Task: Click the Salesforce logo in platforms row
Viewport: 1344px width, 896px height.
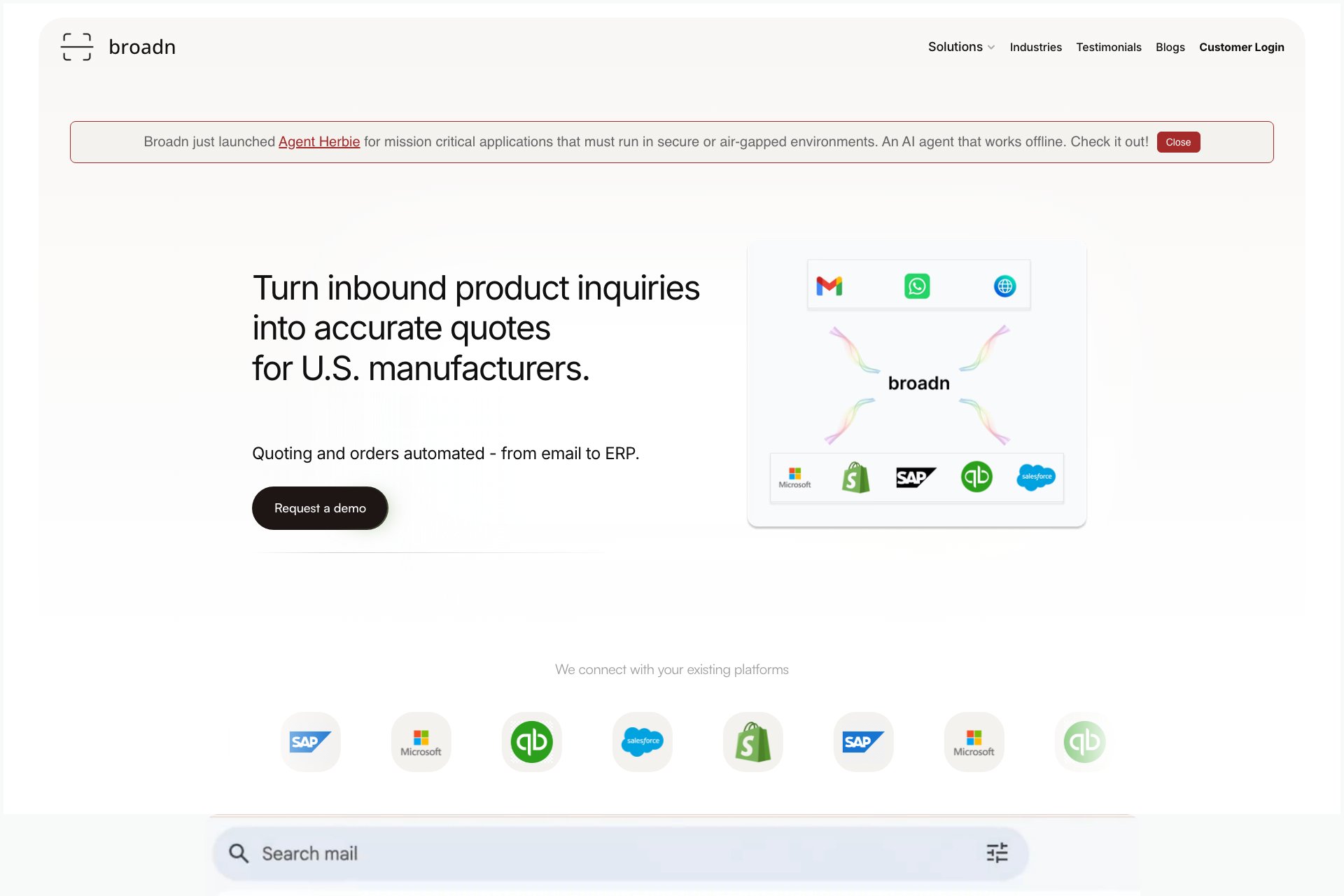Action: [x=643, y=742]
